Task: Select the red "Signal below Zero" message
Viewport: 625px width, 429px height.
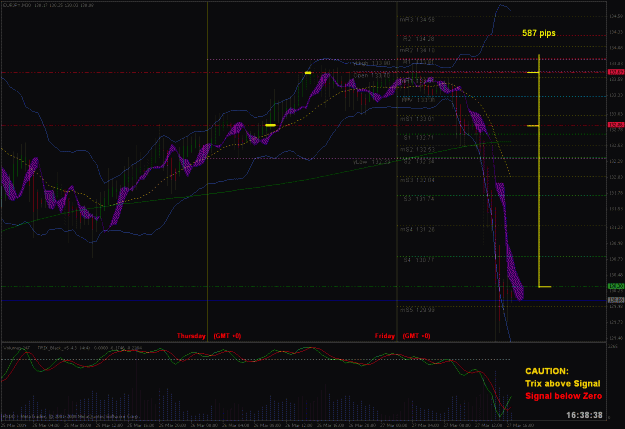Action: click(x=564, y=396)
